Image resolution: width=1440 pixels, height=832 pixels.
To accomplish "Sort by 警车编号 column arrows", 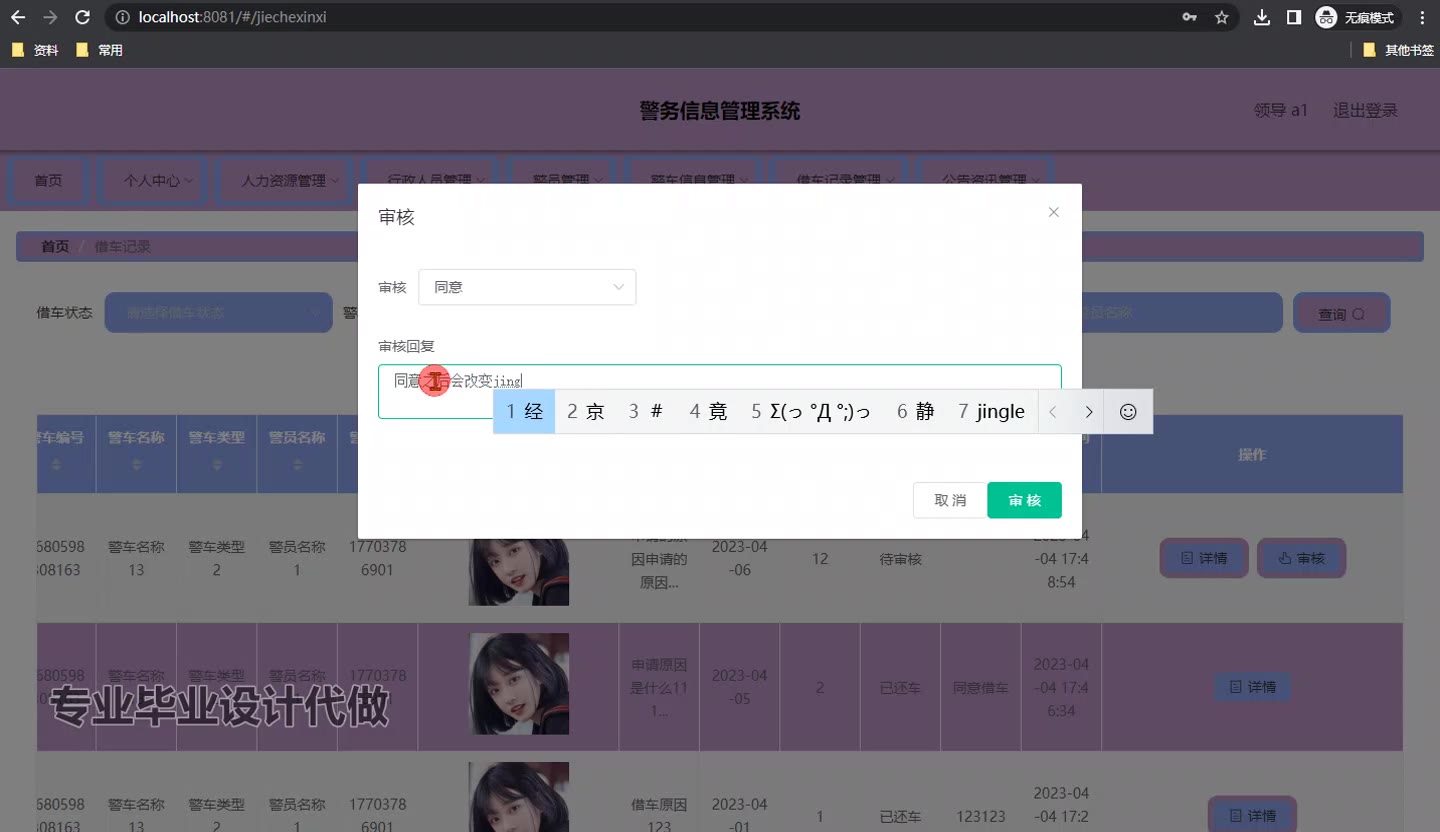I will pos(56,465).
